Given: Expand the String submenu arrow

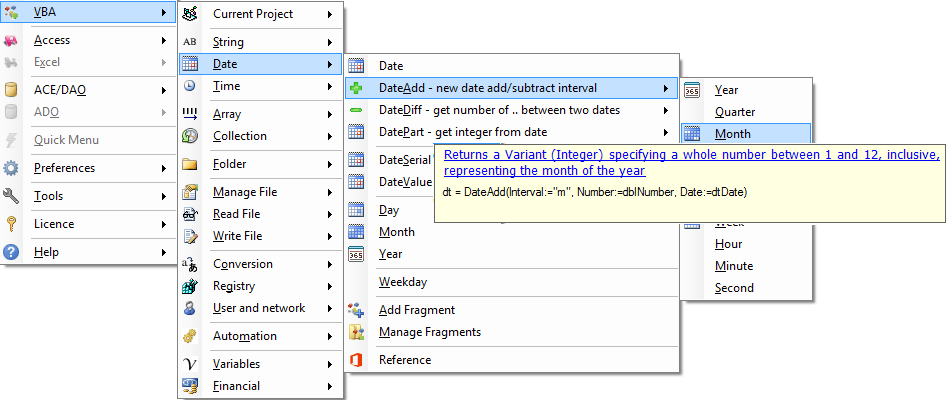Looking at the screenshot, I should 330,42.
